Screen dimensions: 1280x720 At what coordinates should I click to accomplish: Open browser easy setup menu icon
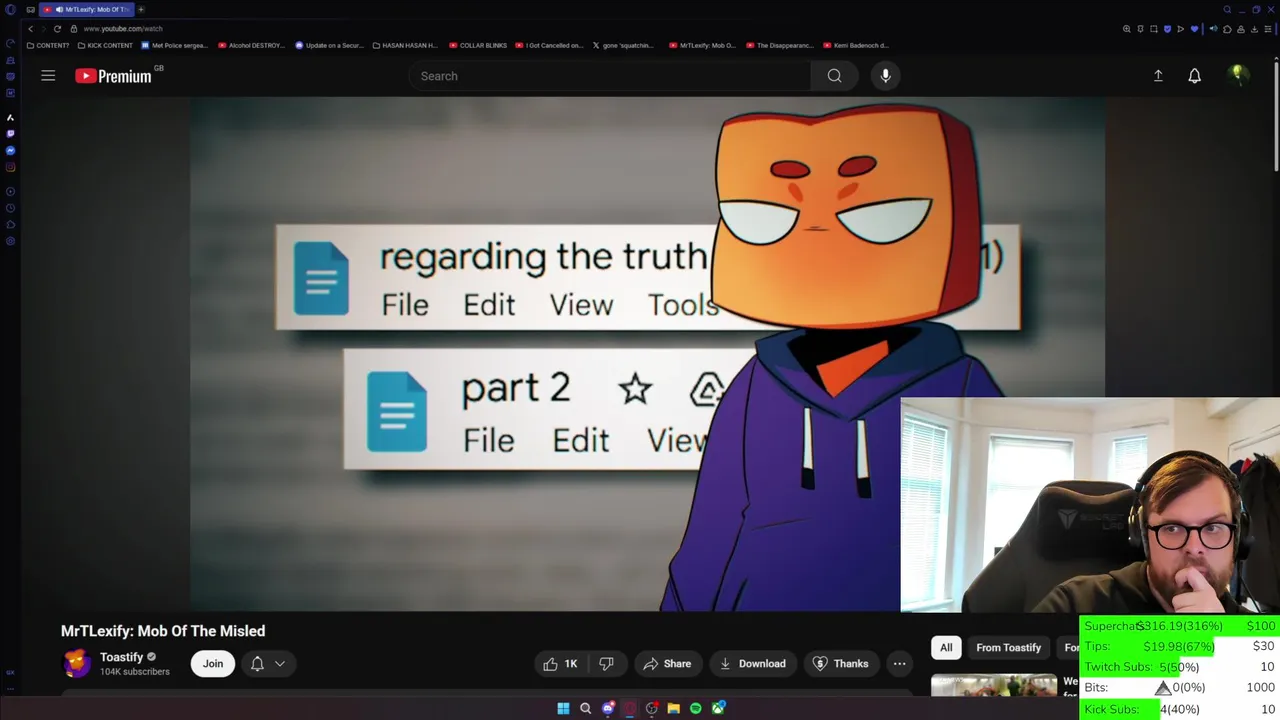click(x=1268, y=29)
